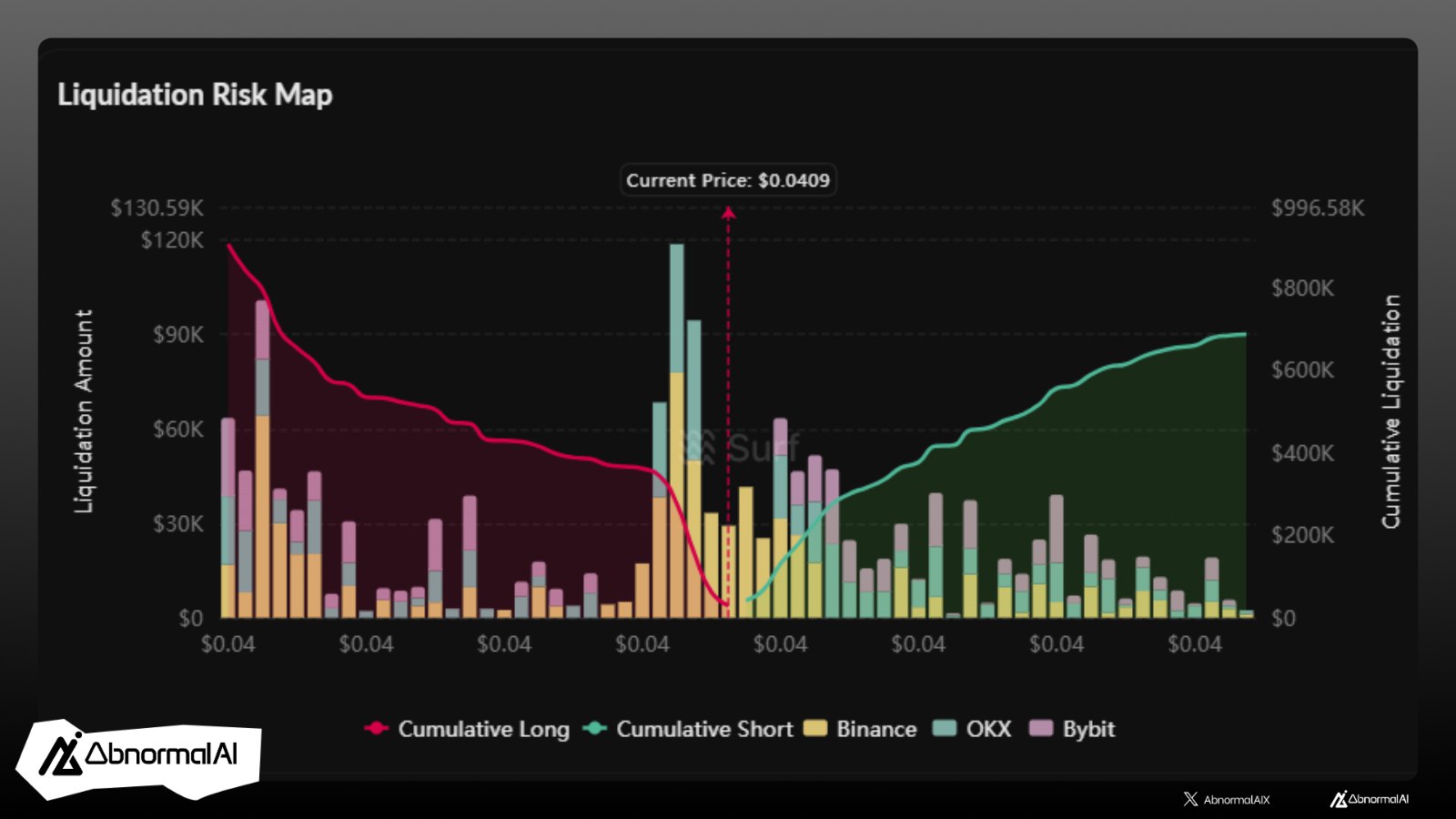Click the Liquidation Risk Map title
1456x819 pixels.
195,95
